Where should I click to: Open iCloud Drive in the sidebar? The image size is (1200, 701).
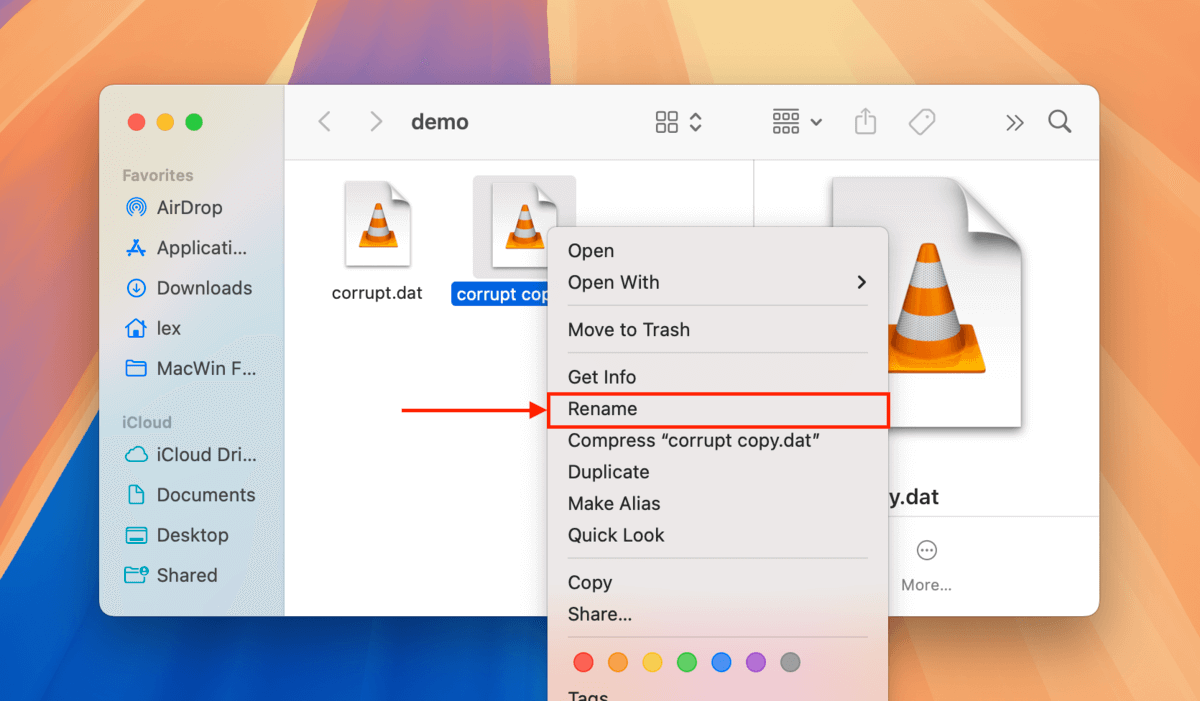(190, 455)
